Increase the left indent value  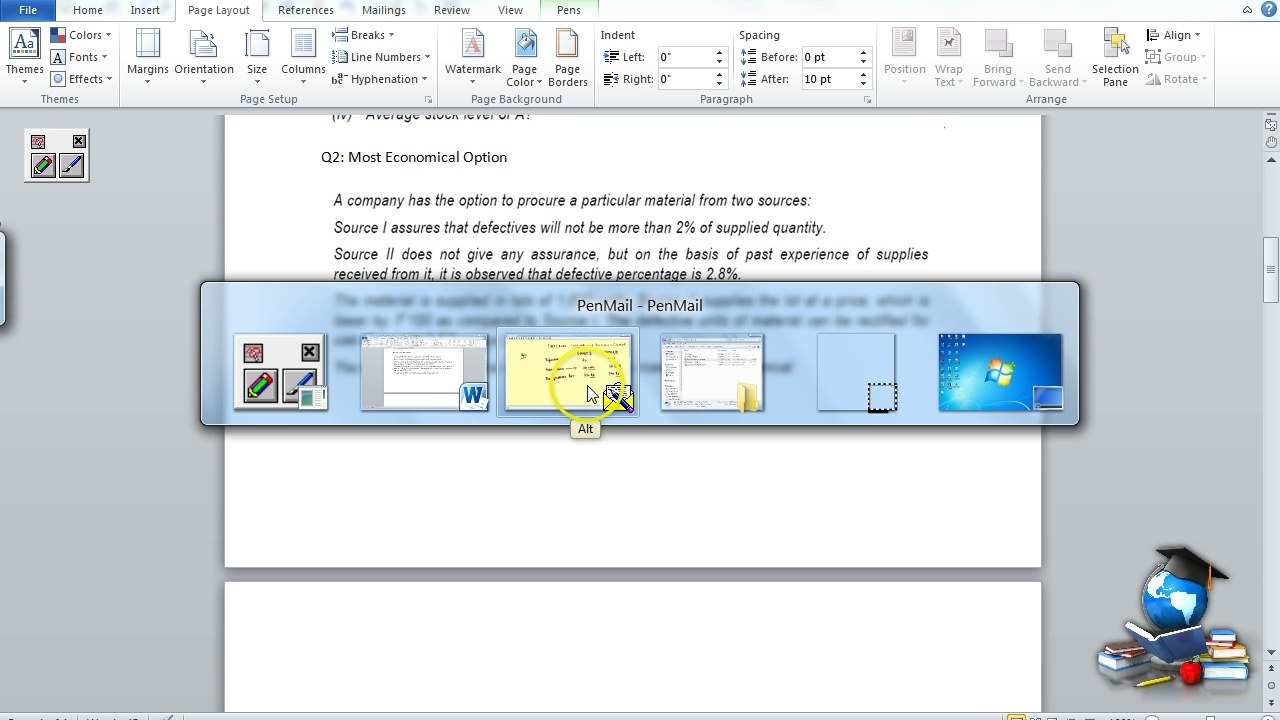click(719, 52)
